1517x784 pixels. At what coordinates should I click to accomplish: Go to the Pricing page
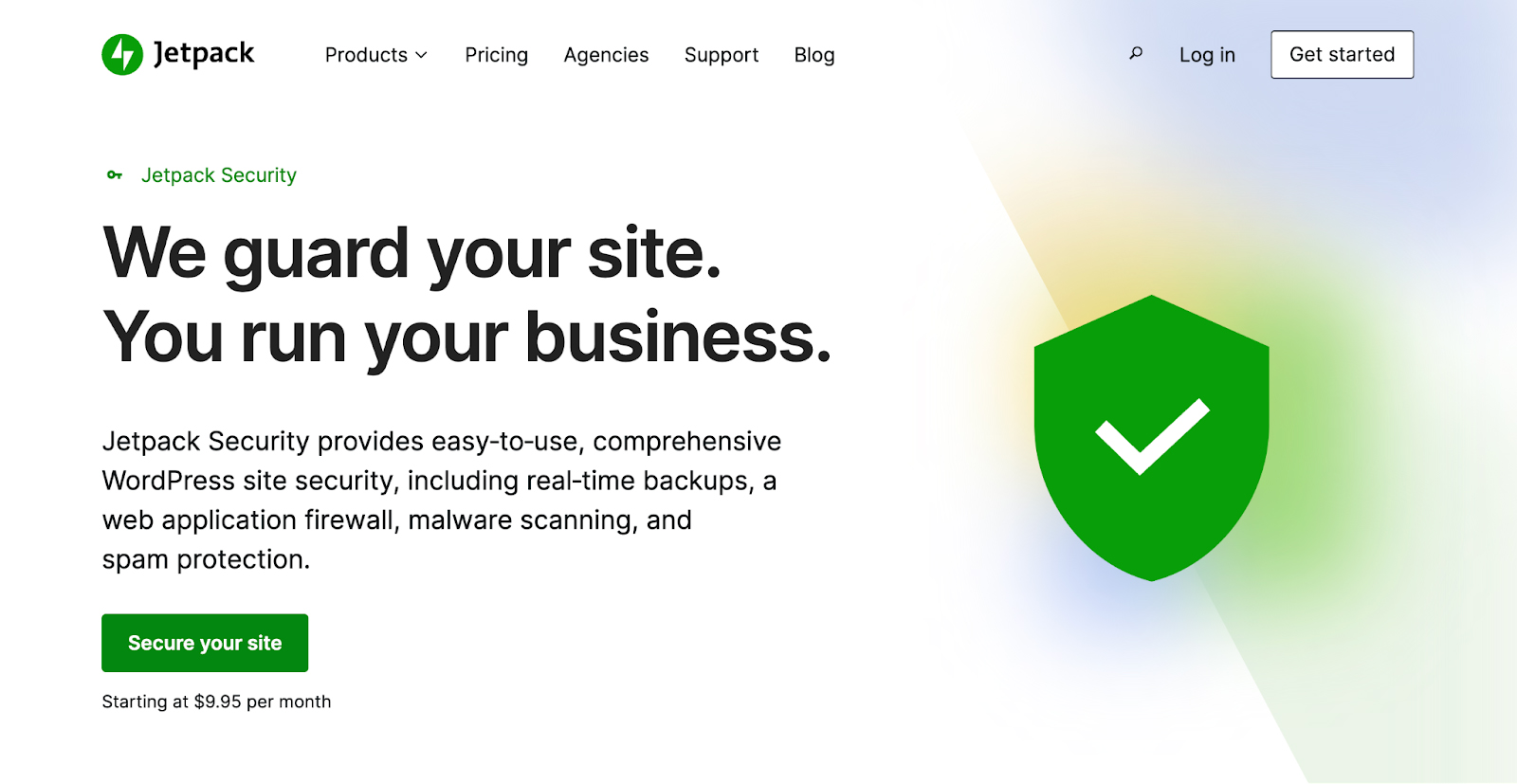coord(496,55)
